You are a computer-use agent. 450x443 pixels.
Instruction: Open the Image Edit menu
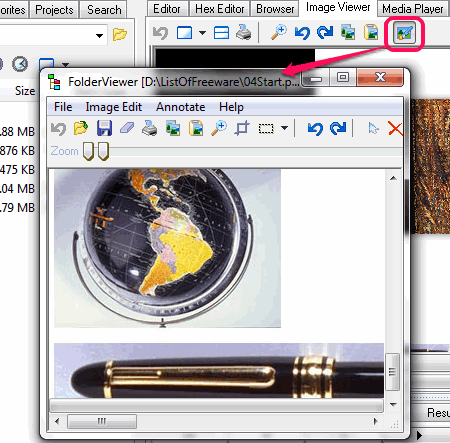(x=114, y=107)
